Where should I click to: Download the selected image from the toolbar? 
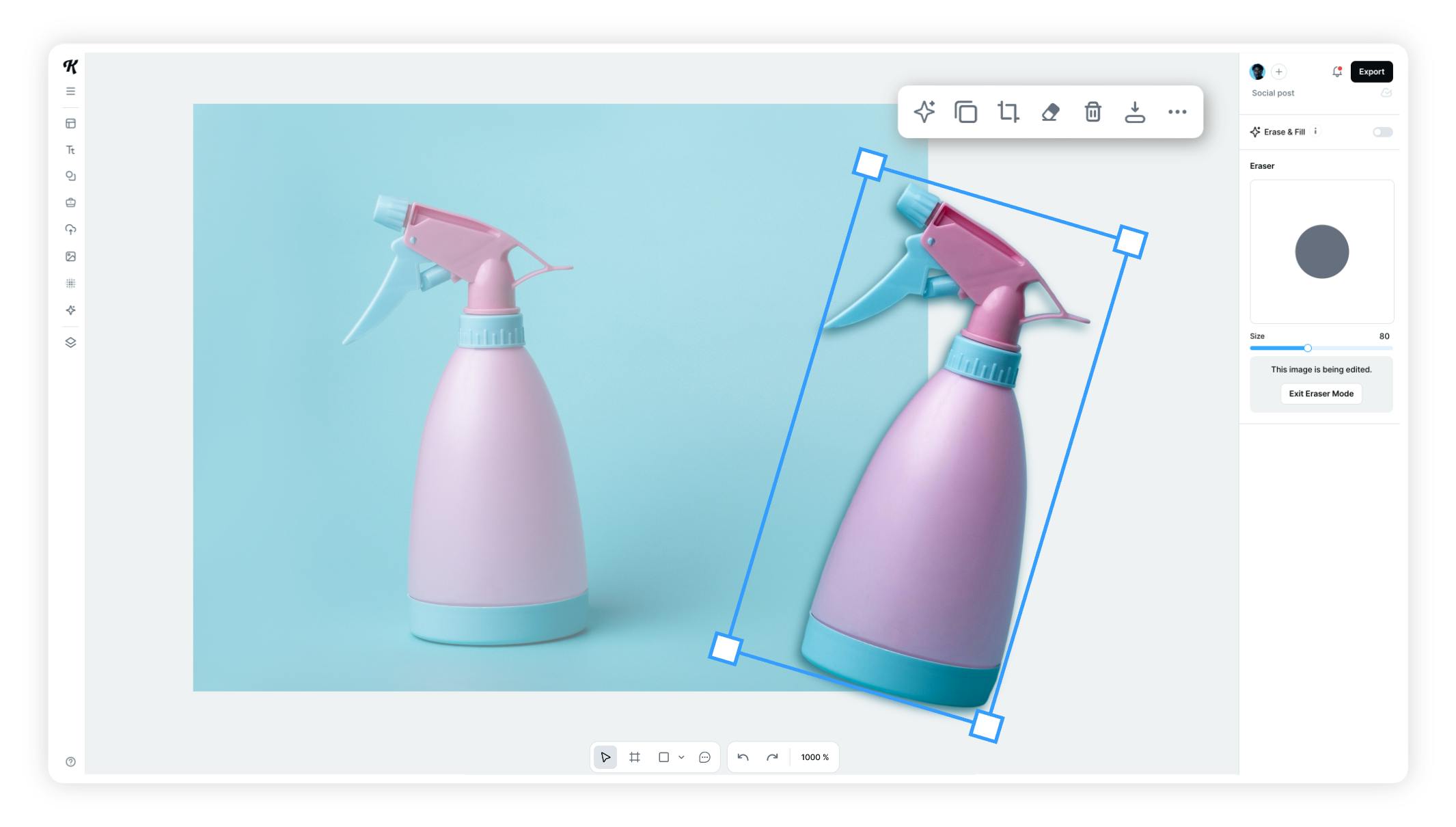(x=1135, y=111)
